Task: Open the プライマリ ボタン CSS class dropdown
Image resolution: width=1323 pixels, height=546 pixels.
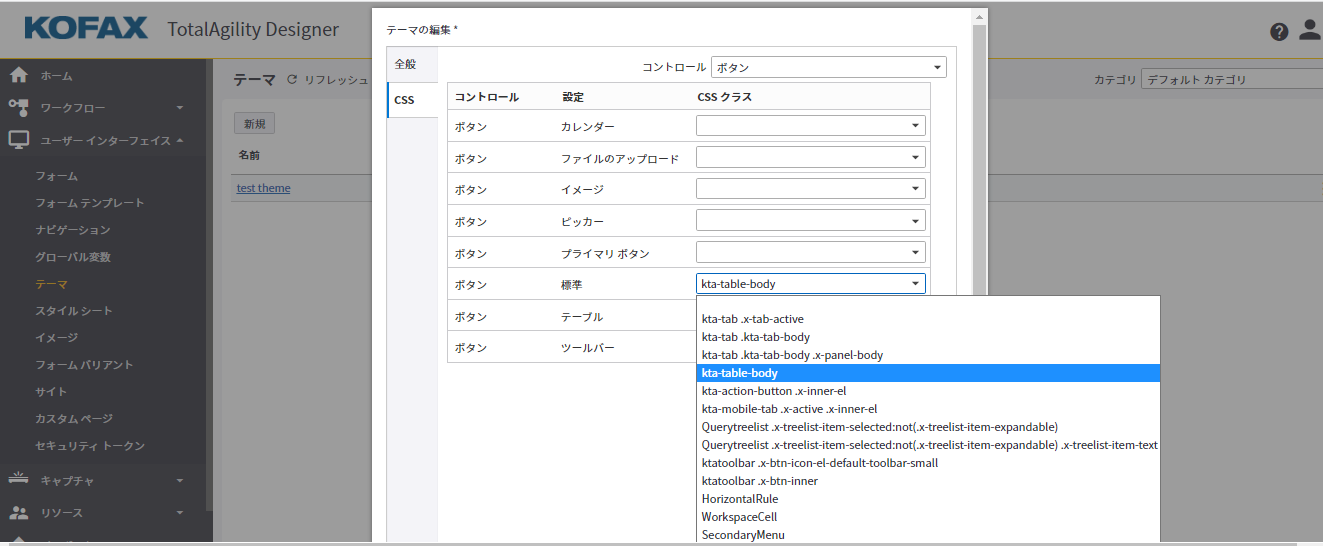Action: pyautogui.click(x=810, y=253)
